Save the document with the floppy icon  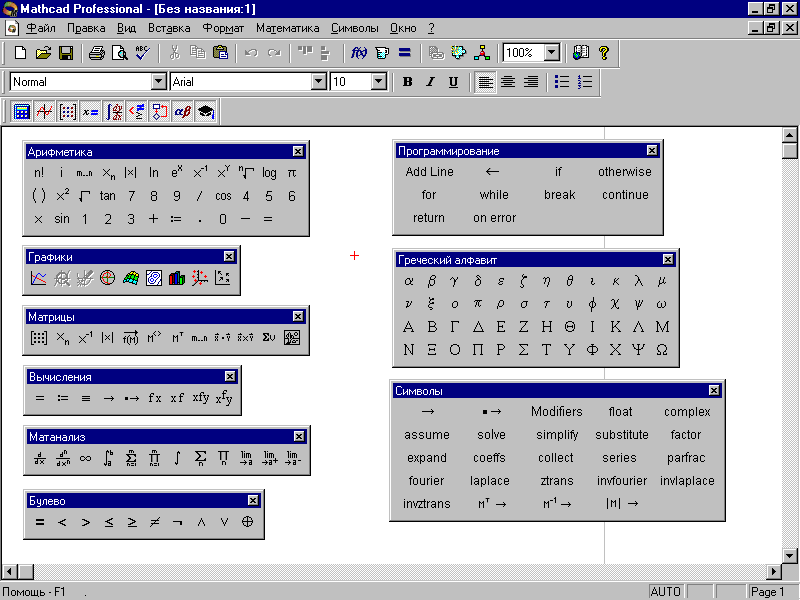66,53
